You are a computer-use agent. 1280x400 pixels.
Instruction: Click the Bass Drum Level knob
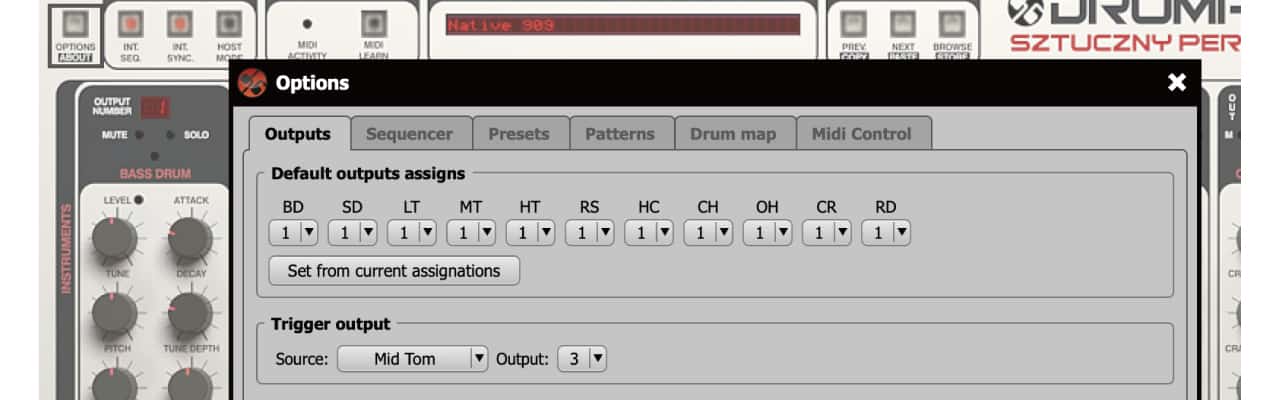(113, 239)
